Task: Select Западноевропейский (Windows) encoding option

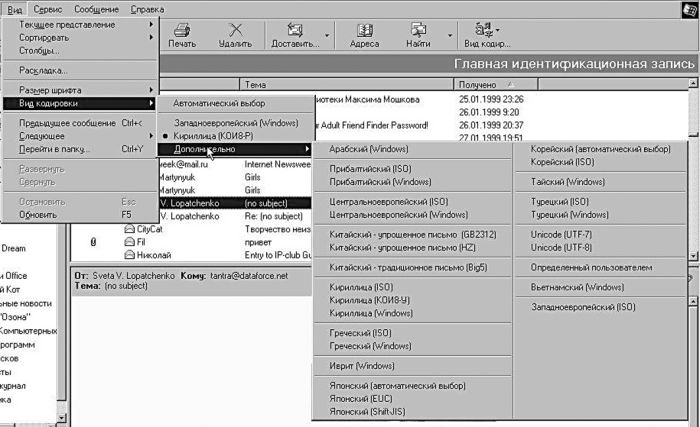Action: click(235, 122)
